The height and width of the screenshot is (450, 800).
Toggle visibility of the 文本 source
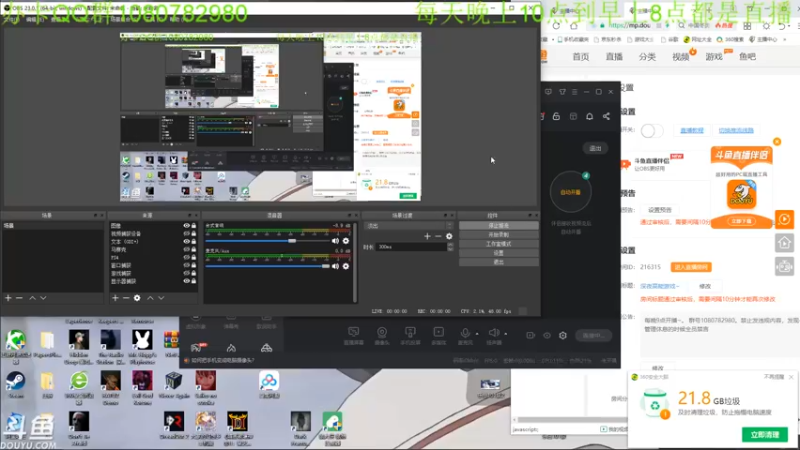pyautogui.click(x=187, y=241)
